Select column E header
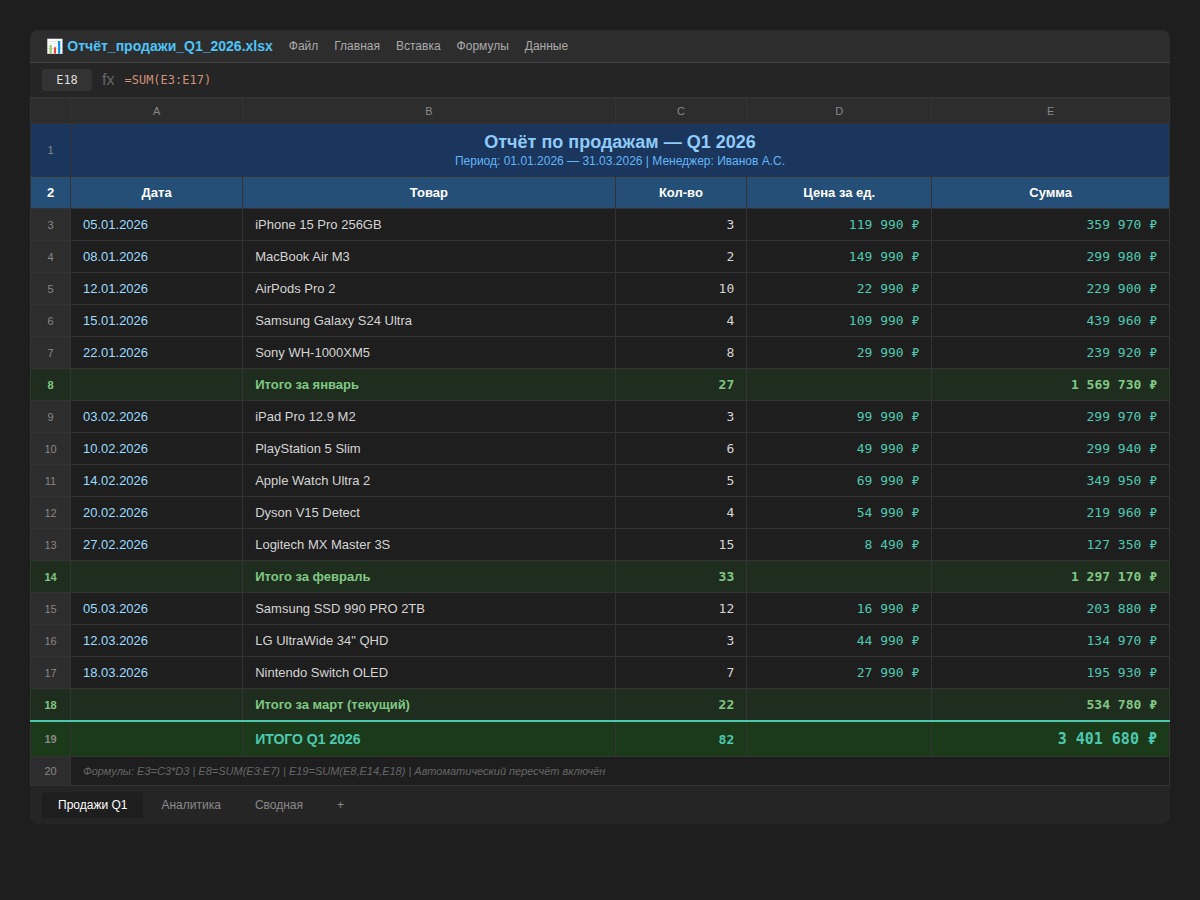 tap(1050, 111)
